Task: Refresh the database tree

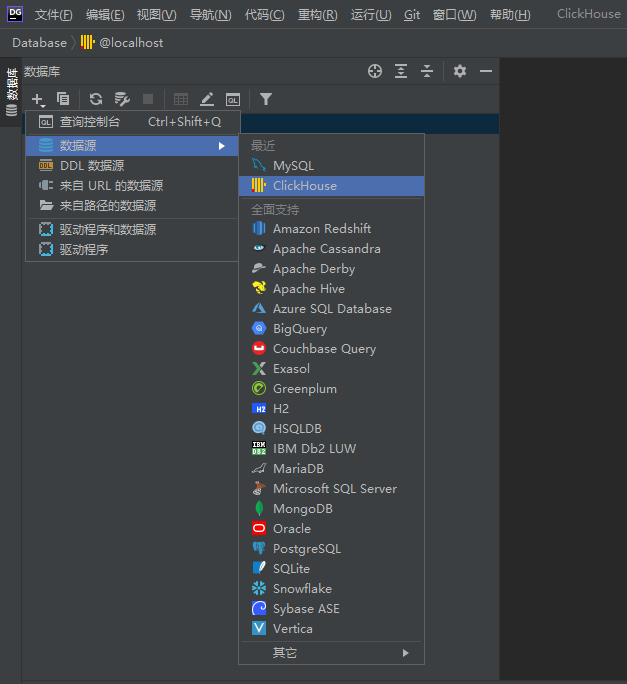Action: pos(96,99)
